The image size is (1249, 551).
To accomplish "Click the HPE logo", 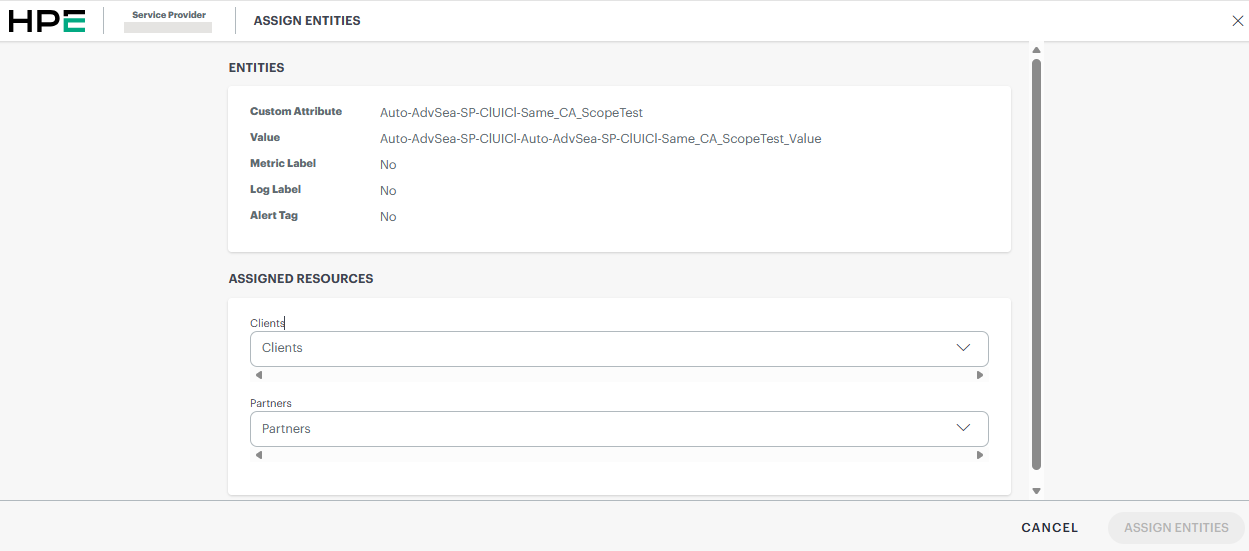I will [47, 21].
